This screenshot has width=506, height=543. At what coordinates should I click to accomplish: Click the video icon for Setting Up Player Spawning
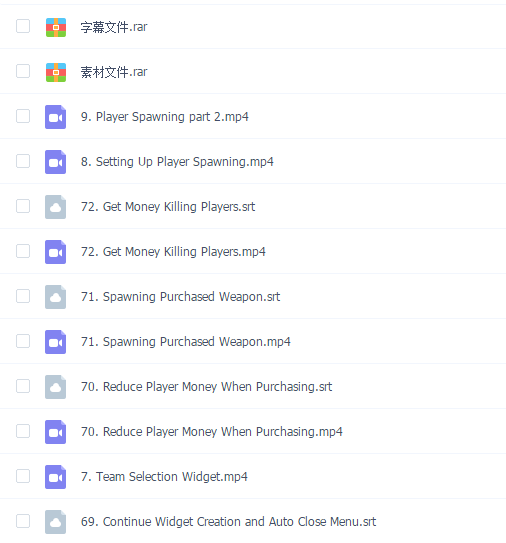pos(55,162)
